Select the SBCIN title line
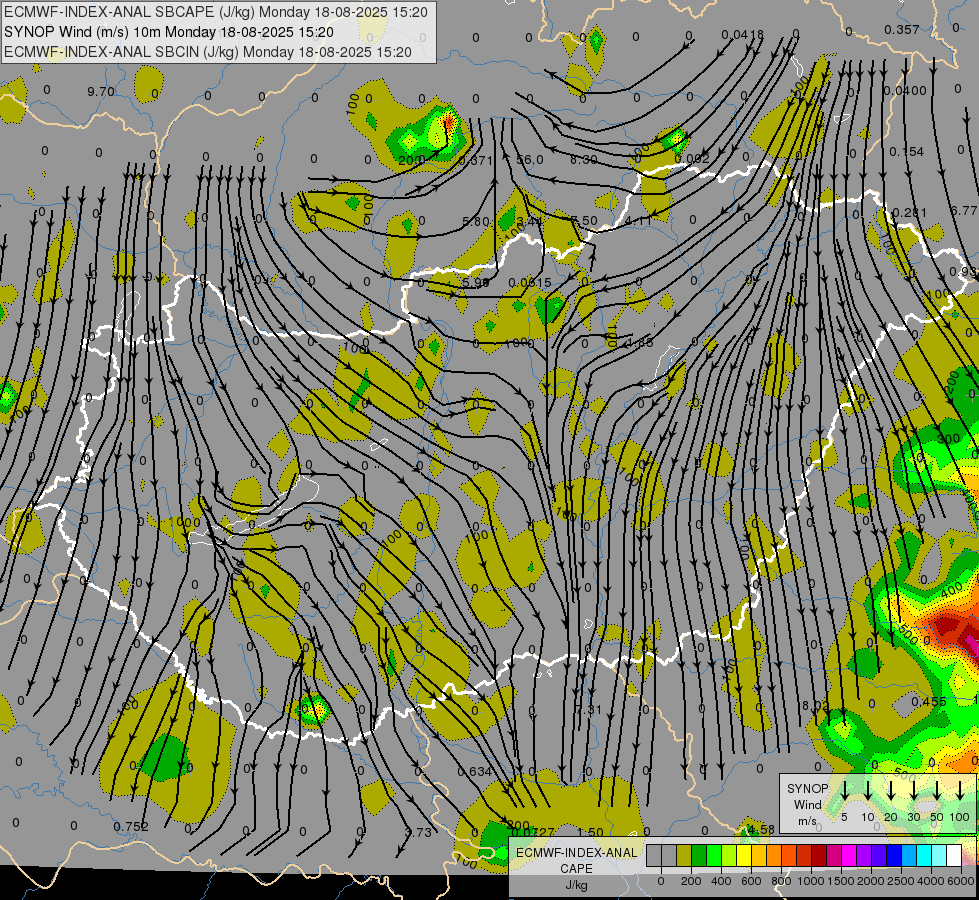 click(208, 52)
